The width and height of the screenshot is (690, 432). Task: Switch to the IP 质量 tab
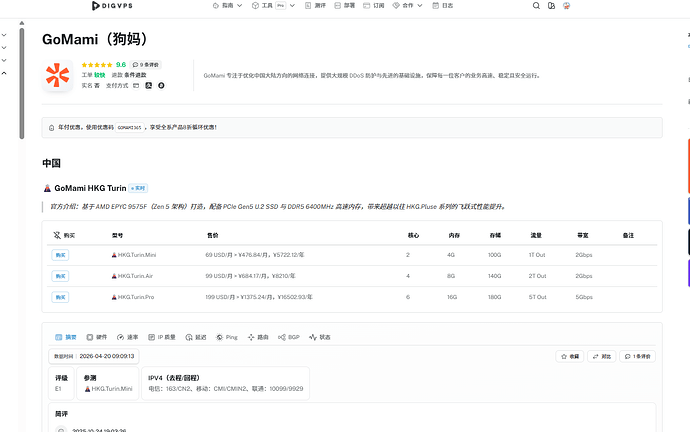coord(161,337)
